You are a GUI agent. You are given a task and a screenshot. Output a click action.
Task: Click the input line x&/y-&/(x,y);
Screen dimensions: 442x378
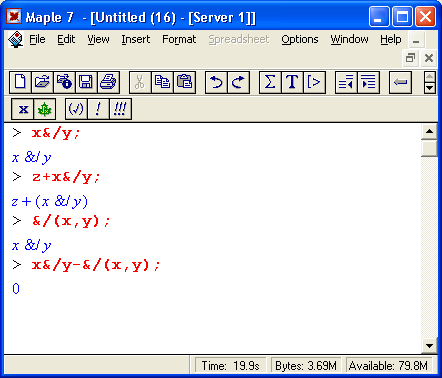(96, 265)
